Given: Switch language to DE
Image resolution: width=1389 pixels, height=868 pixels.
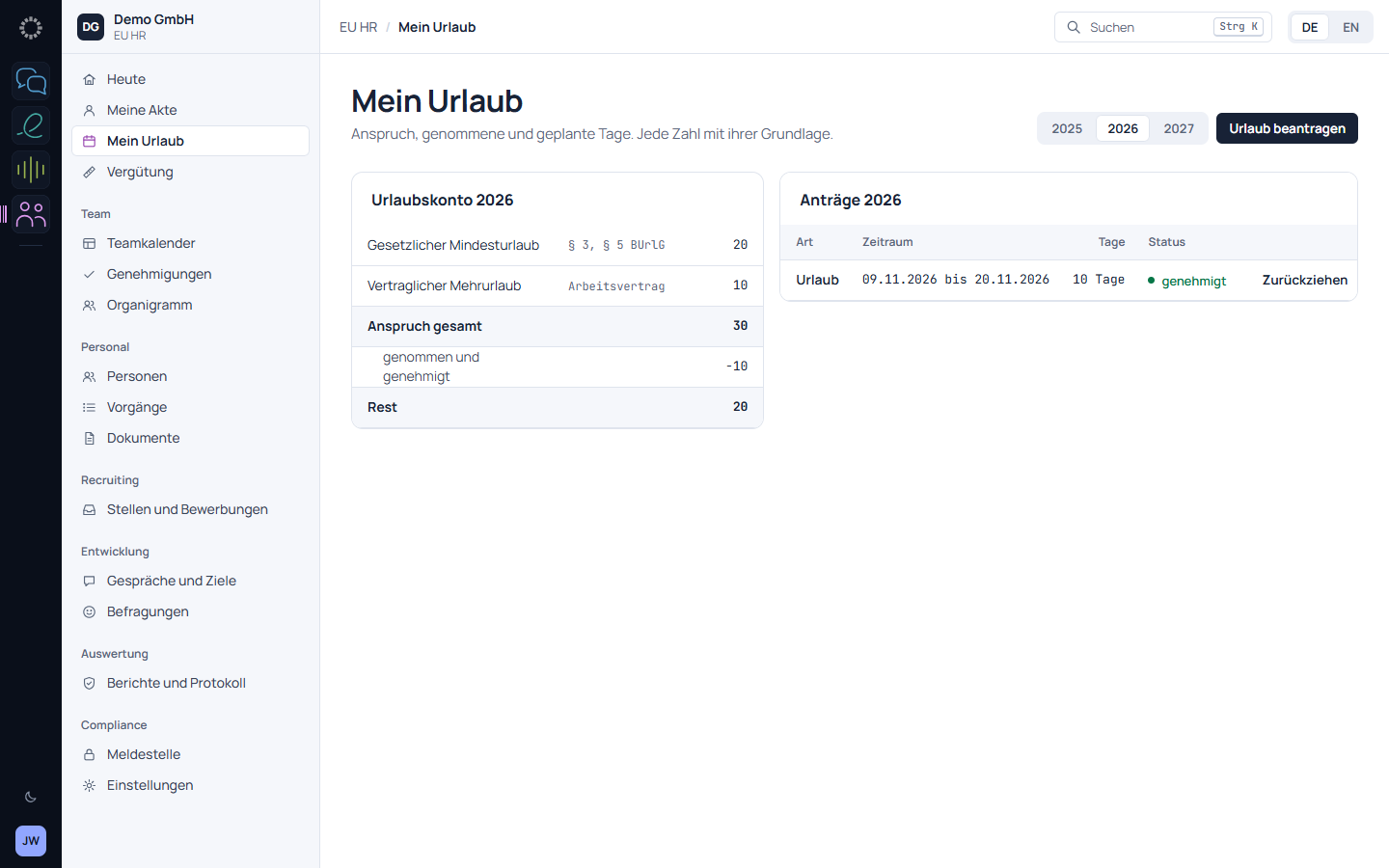Looking at the screenshot, I should tap(1310, 27).
